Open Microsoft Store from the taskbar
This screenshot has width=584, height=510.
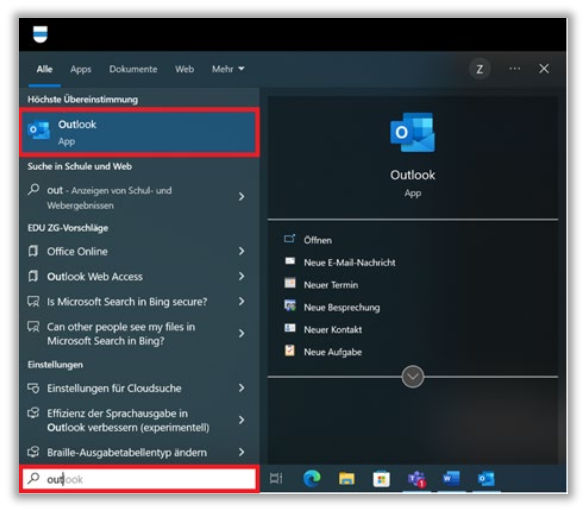381,479
